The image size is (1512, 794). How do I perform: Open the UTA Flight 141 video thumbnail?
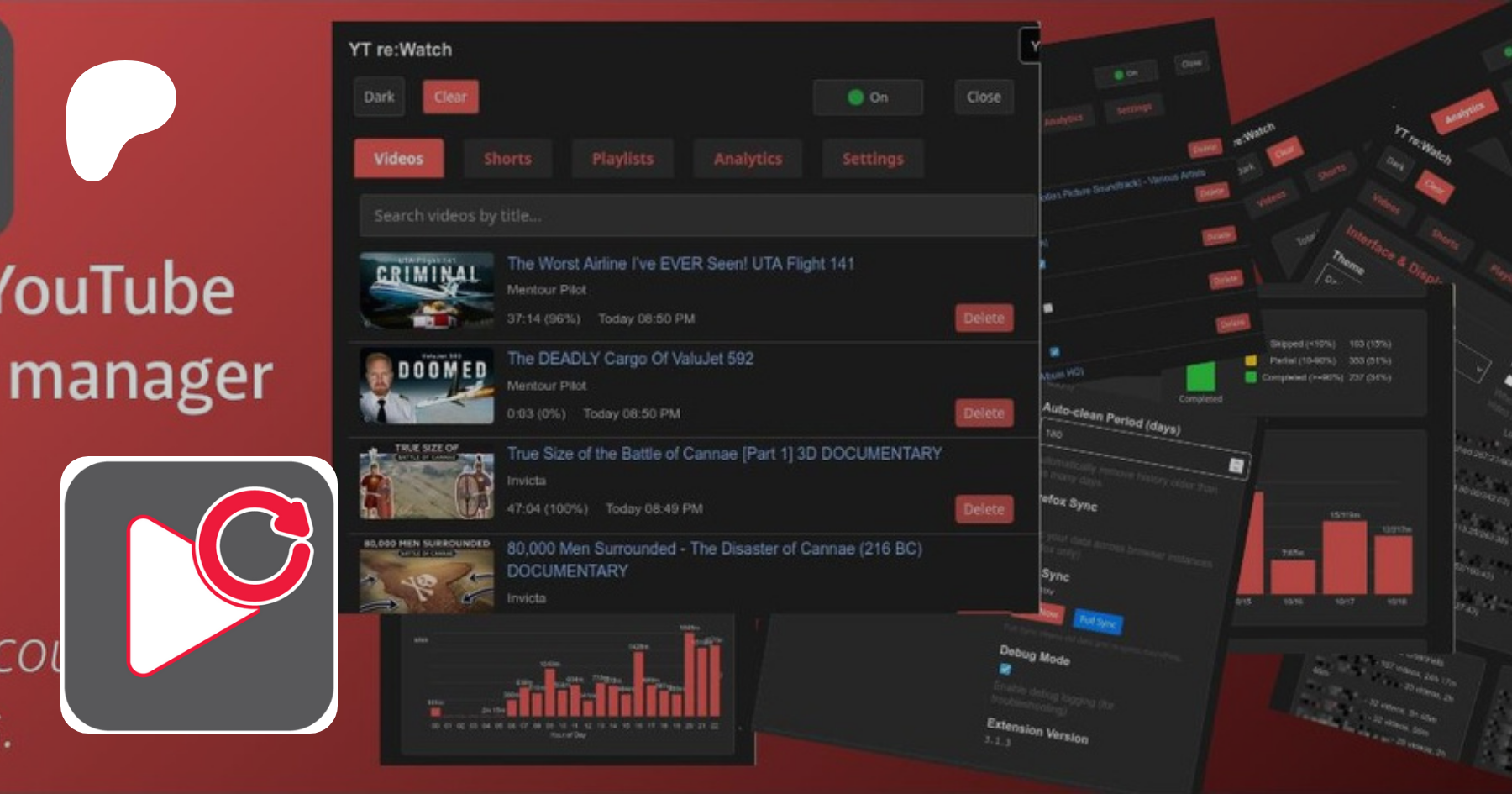(x=426, y=291)
